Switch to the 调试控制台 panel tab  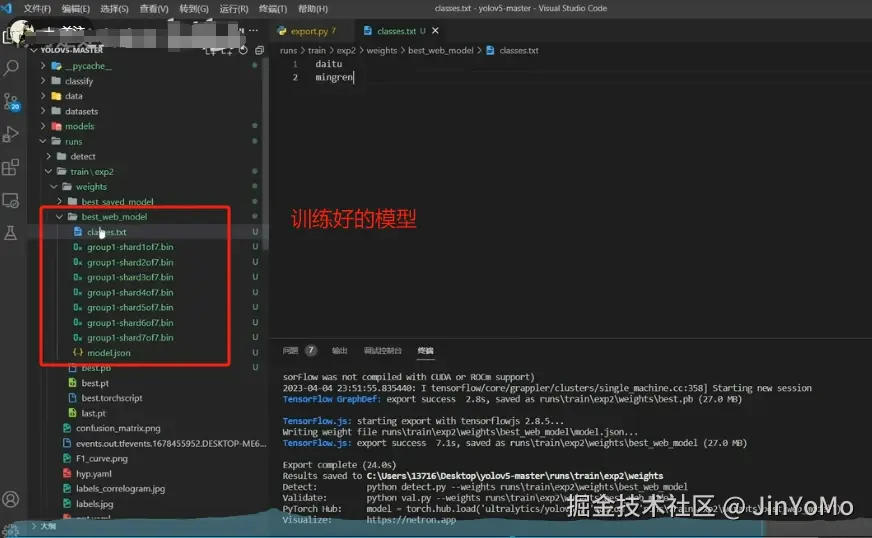pos(383,351)
